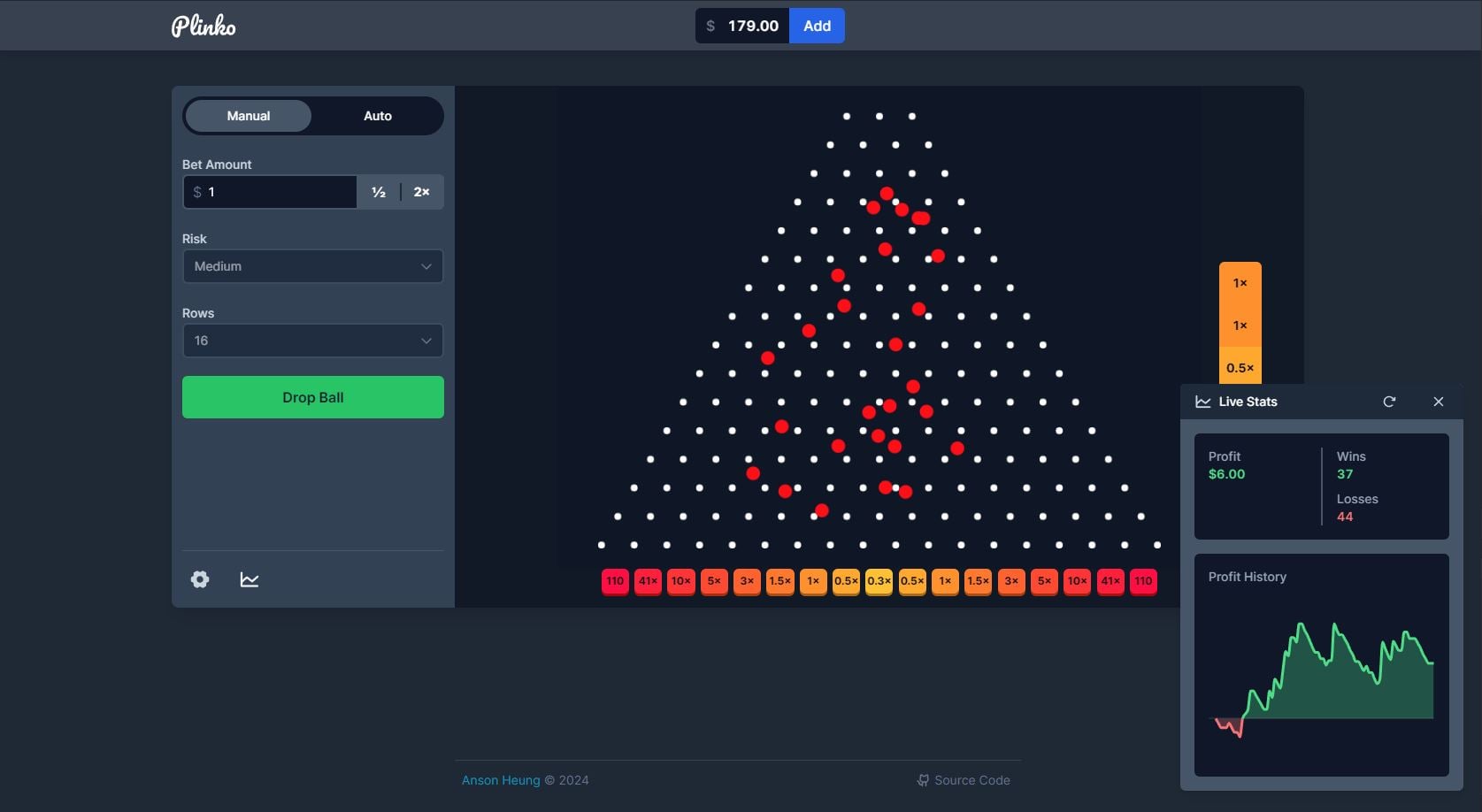Click the center 0.3× multiplier bin
This screenshot has height=812, width=1482.
879,581
